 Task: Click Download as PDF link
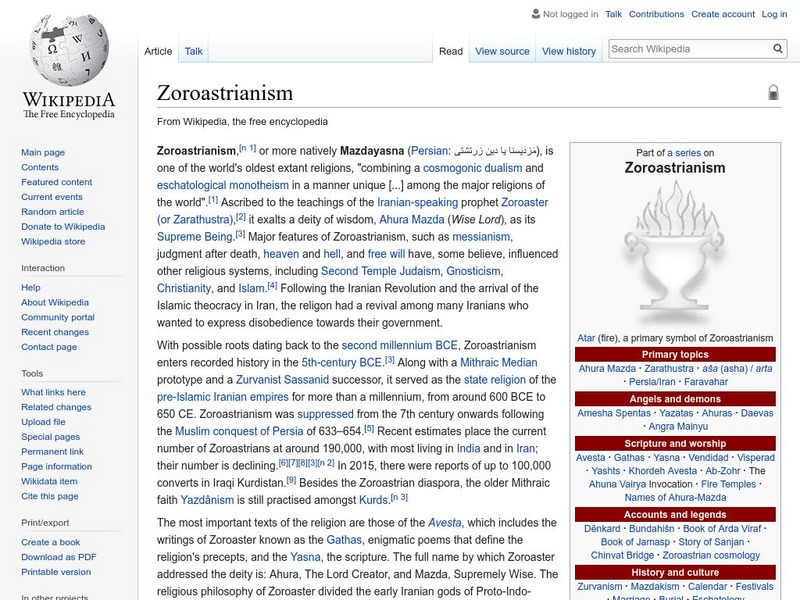point(59,557)
